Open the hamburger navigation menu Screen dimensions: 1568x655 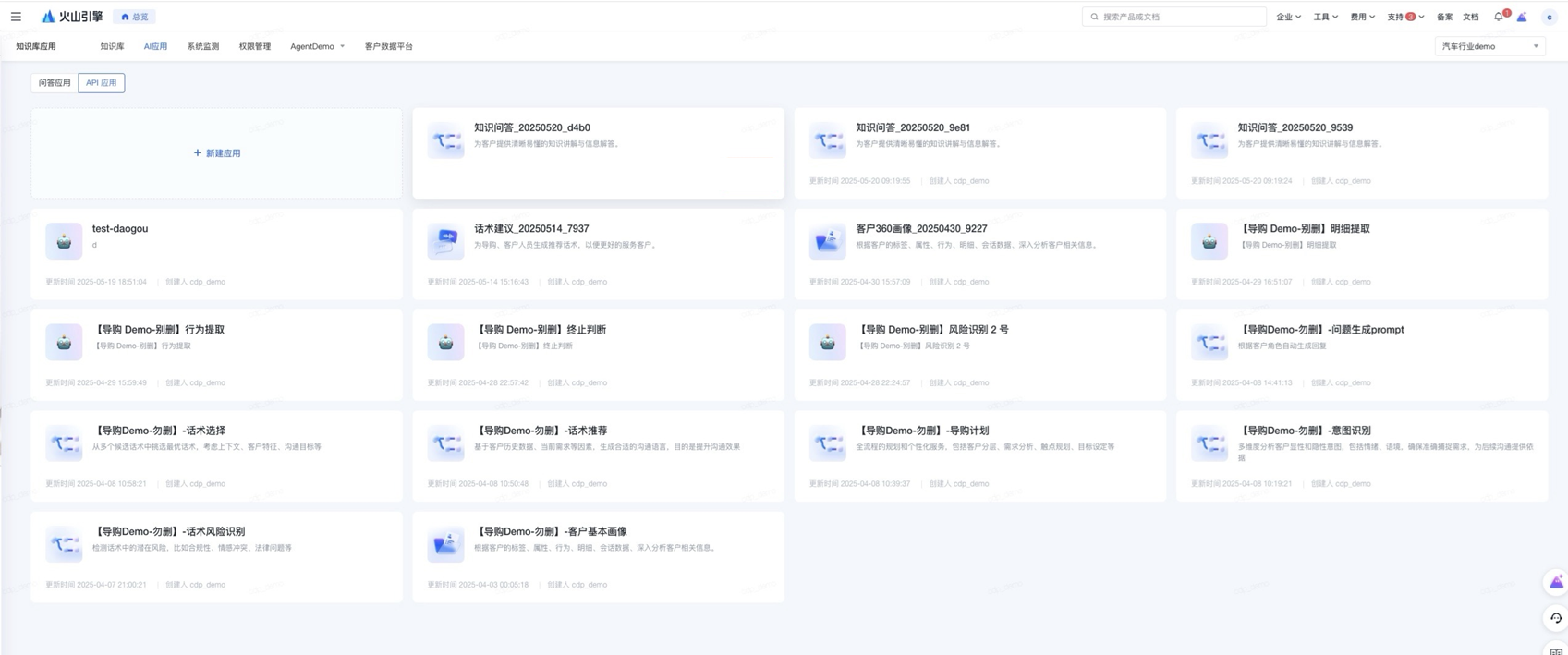pyautogui.click(x=16, y=17)
